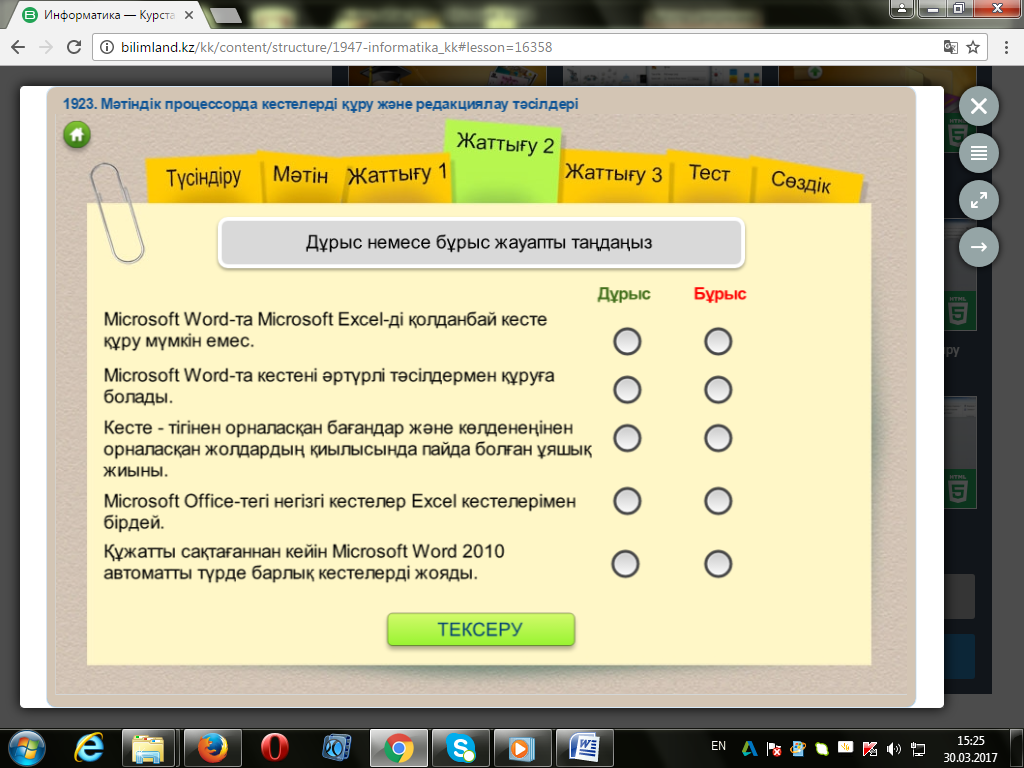Click the network tray icon
This screenshot has height=768, width=1024.
918,749
